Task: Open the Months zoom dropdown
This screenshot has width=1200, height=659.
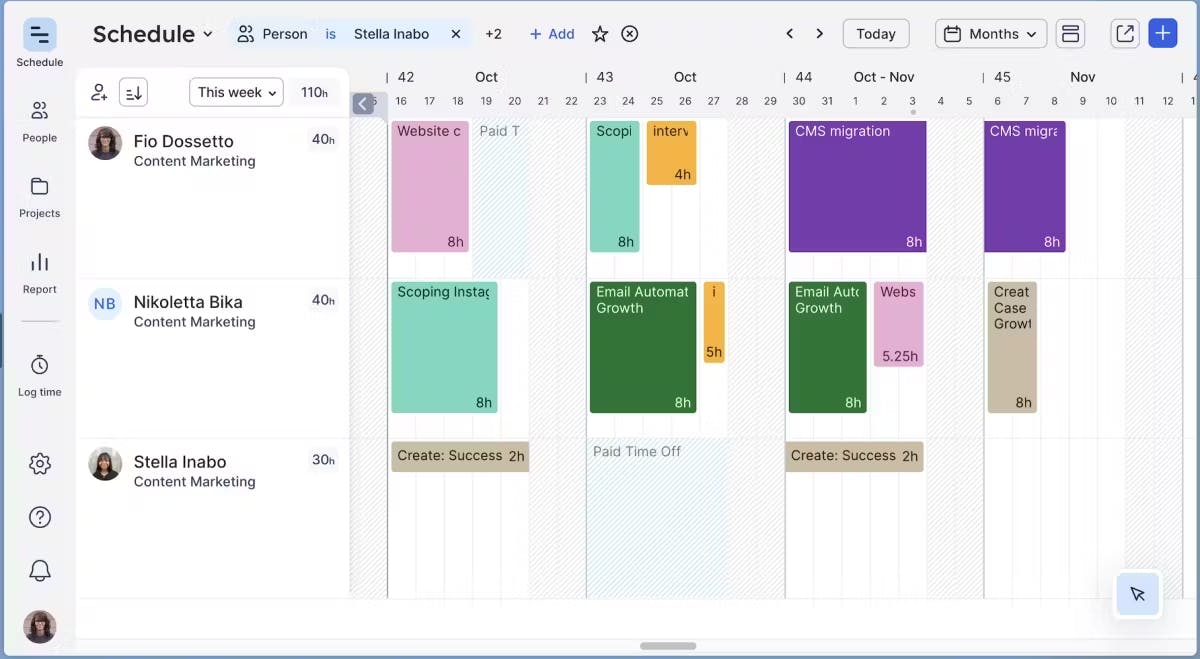Action: 991,34
